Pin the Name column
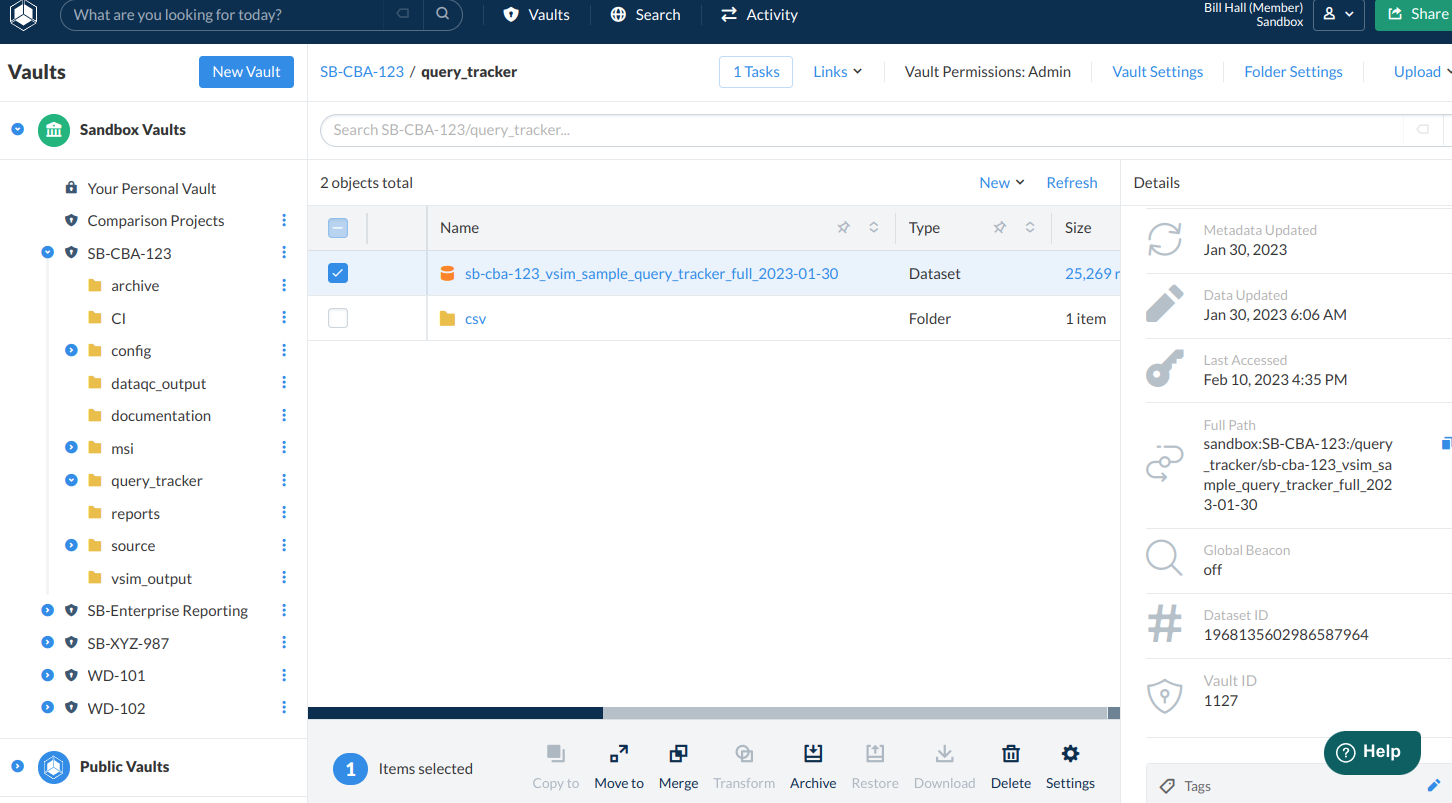The image size is (1452, 803). pos(843,228)
